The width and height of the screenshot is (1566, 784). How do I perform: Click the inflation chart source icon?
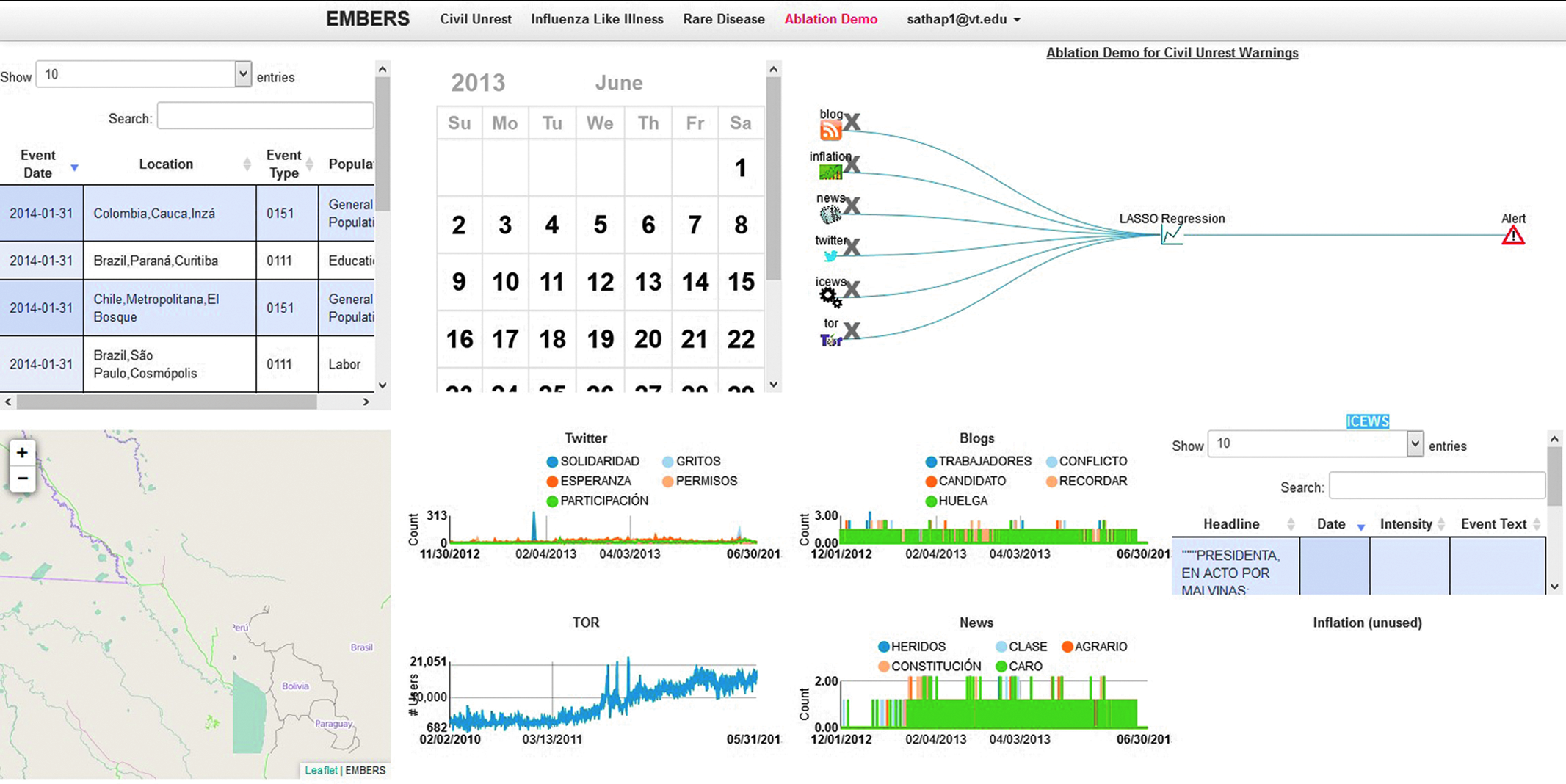pyautogui.click(x=830, y=172)
